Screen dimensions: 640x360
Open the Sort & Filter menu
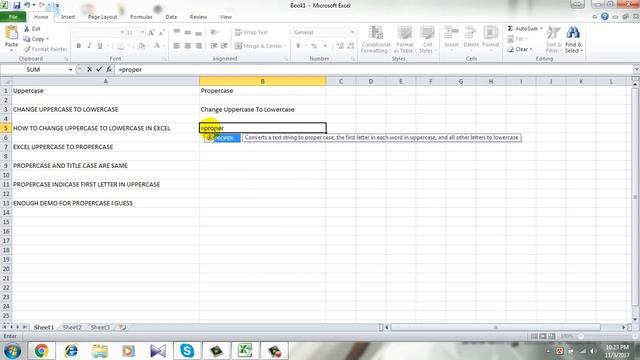[x=553, y=39]
